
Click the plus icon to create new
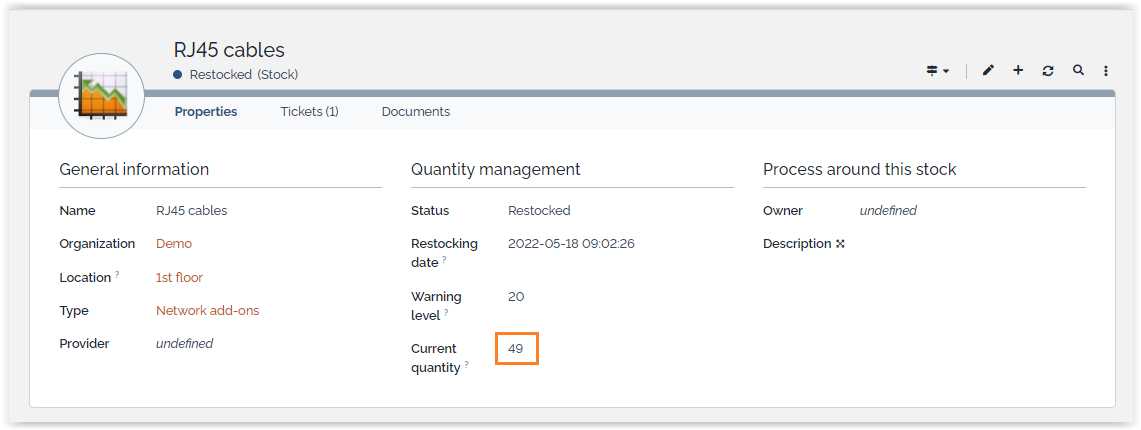[1018, 70]
